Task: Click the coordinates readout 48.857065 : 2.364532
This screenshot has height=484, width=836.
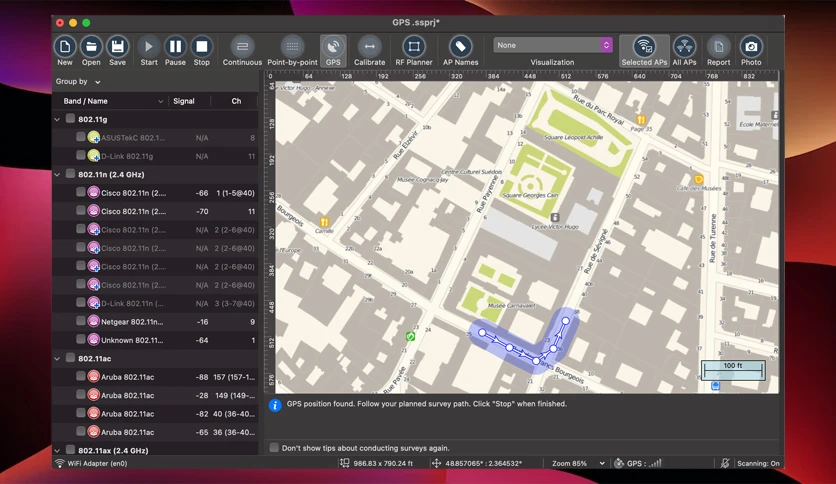Action: pos(484,463)
